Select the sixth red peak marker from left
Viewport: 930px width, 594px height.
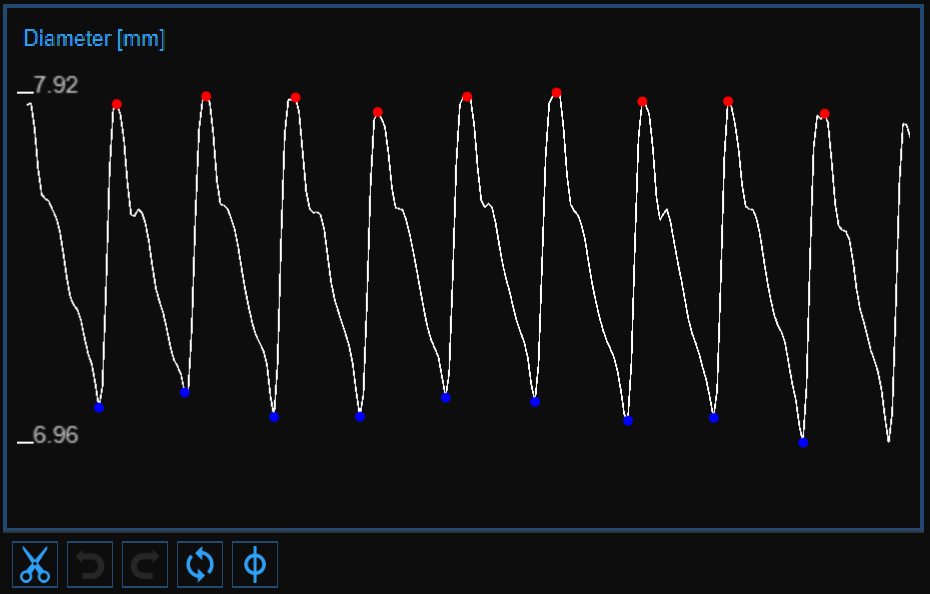(x=557, y=93)
